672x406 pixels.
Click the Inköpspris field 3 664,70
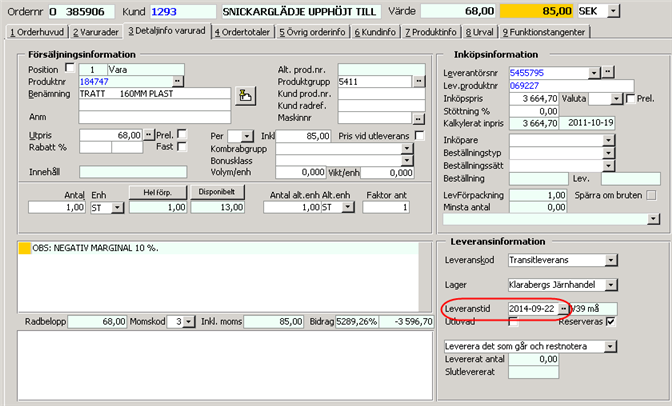(534, 99)
